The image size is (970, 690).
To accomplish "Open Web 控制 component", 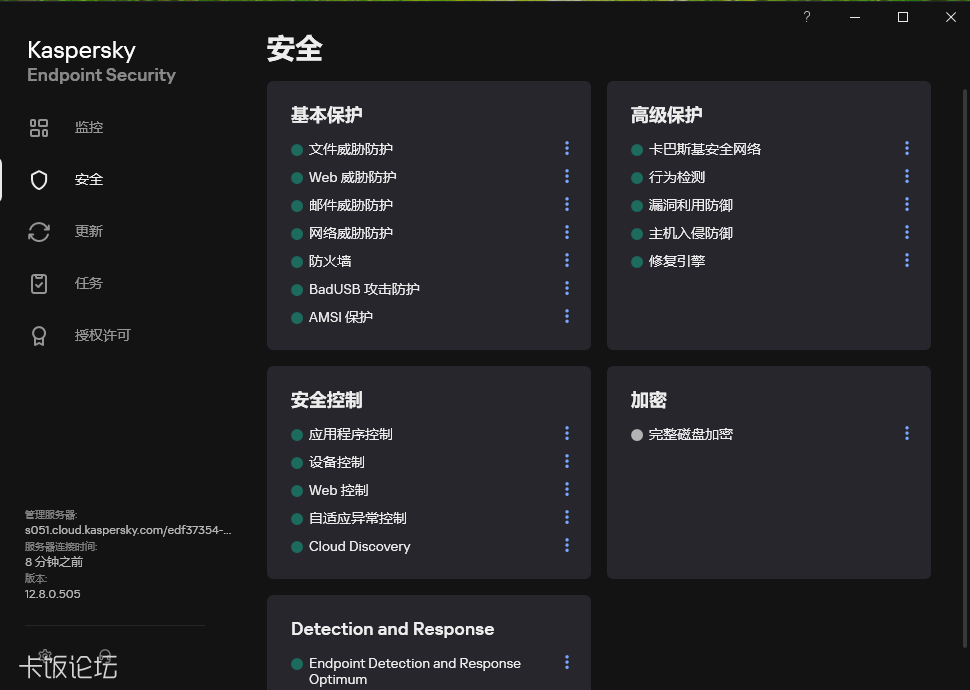I will coord(338,490).
